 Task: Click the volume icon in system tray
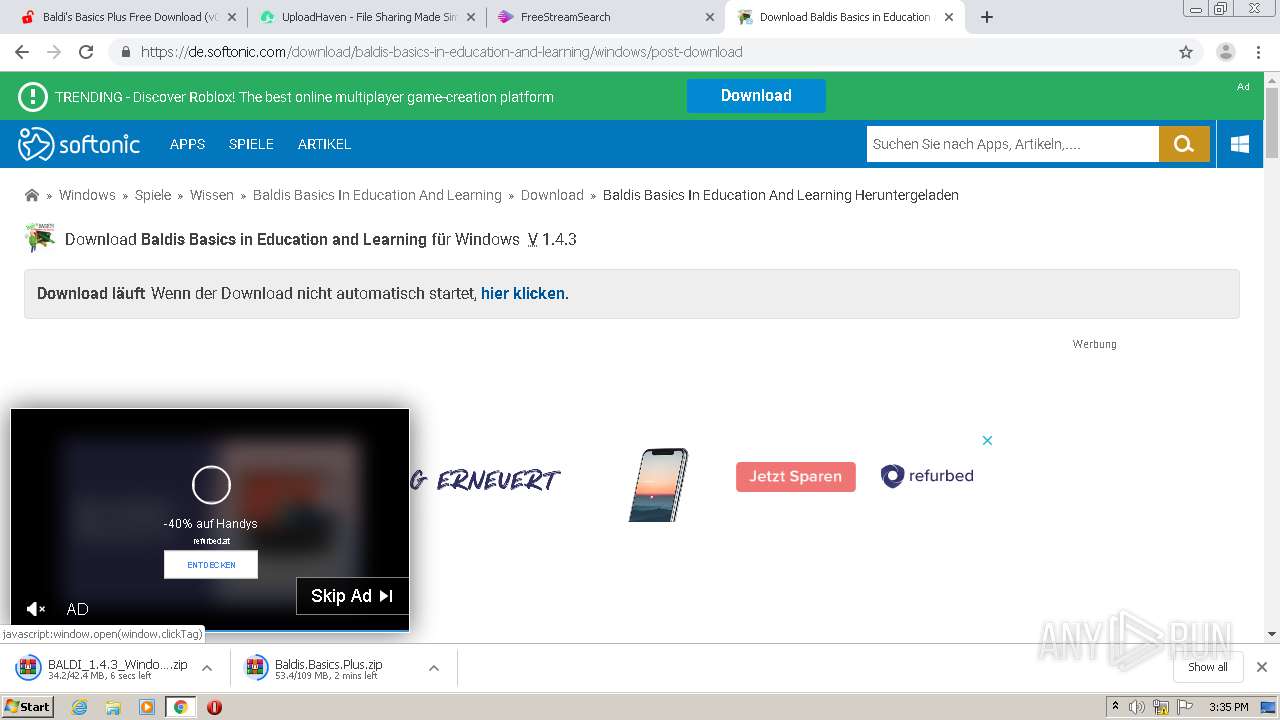tap(1136, 707)
